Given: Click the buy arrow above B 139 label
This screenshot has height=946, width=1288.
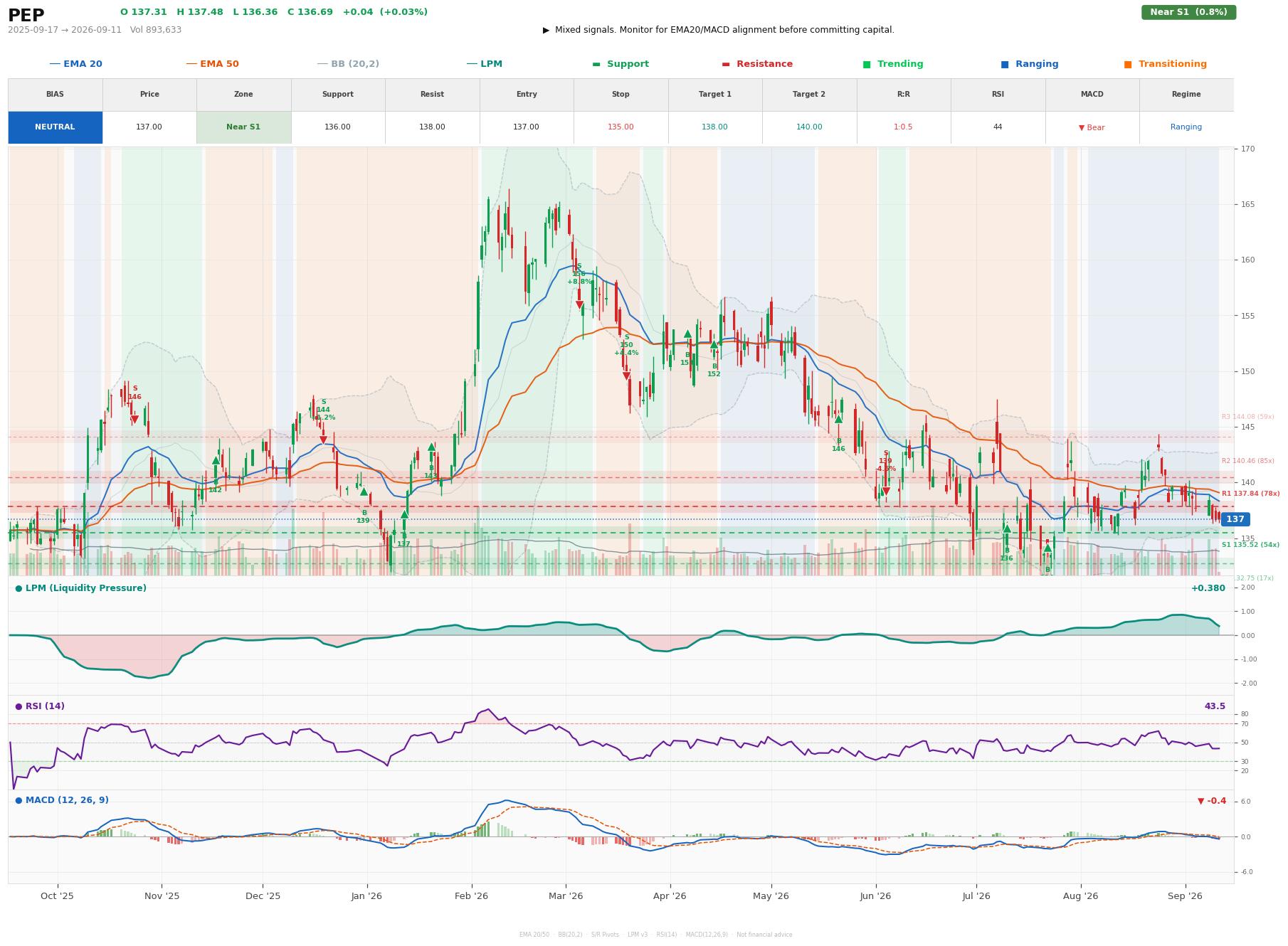Looking at the screenshot, I should pyautogui.click(x=364, y=491).
